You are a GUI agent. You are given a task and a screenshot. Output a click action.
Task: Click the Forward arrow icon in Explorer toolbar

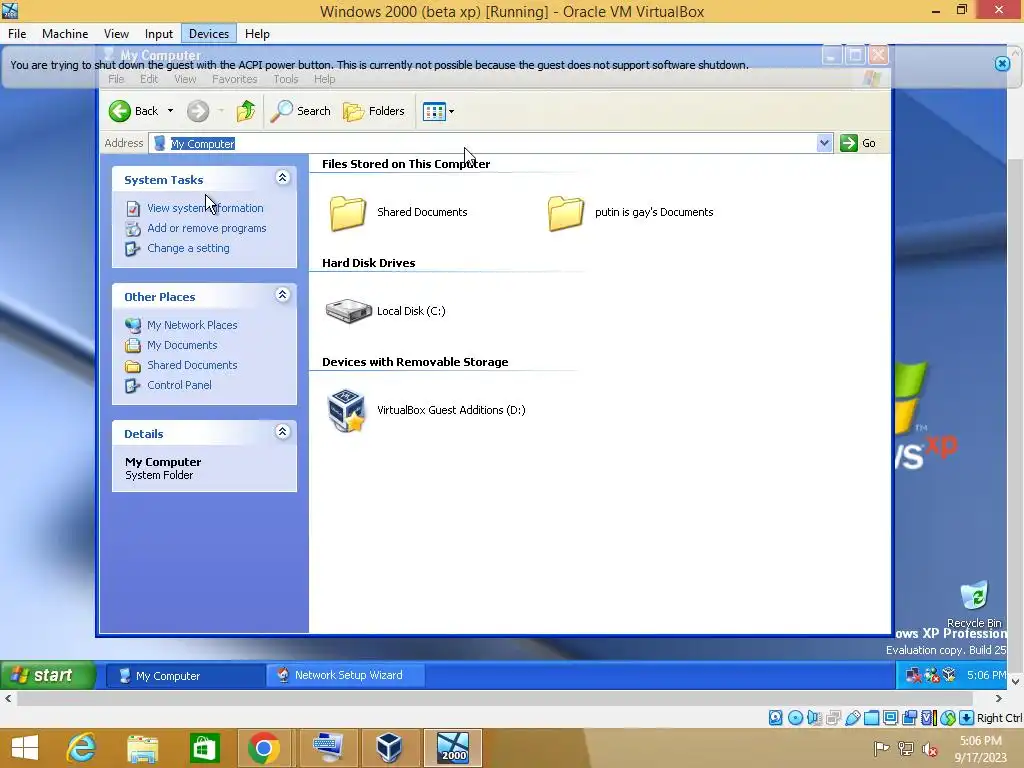click(198, 111)
